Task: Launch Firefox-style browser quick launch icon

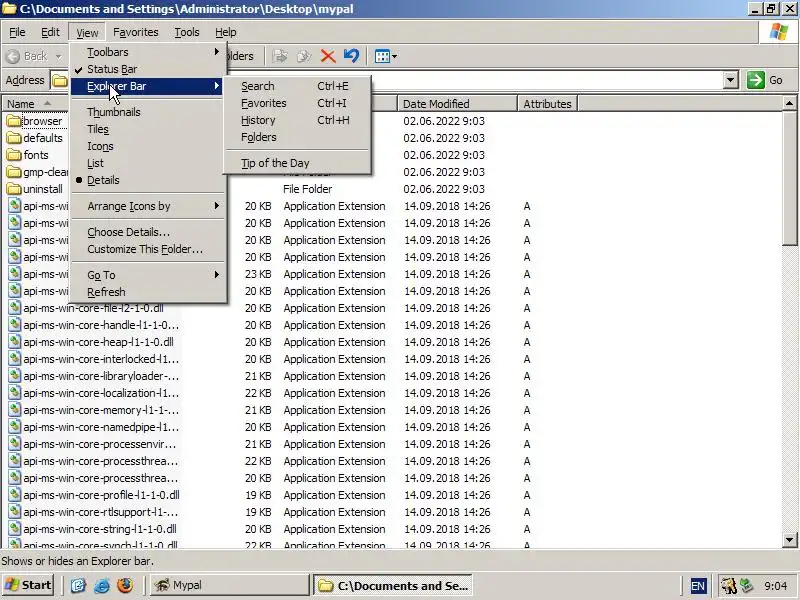Action: click(x=125, y=585)
